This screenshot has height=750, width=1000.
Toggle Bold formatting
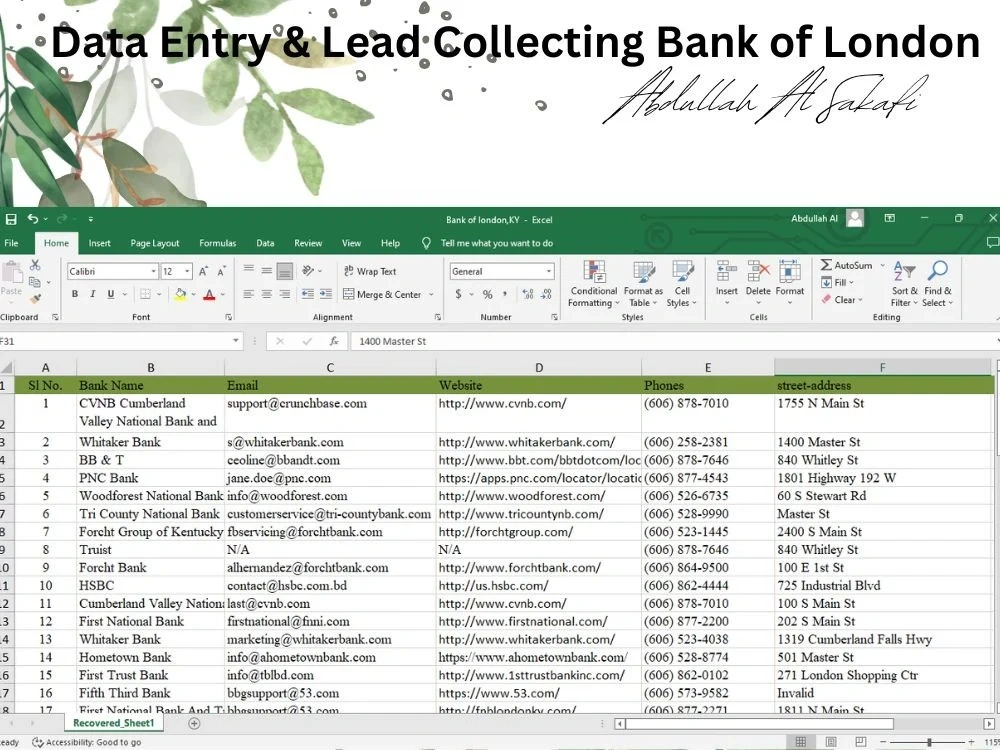click(x=75, y=294)
